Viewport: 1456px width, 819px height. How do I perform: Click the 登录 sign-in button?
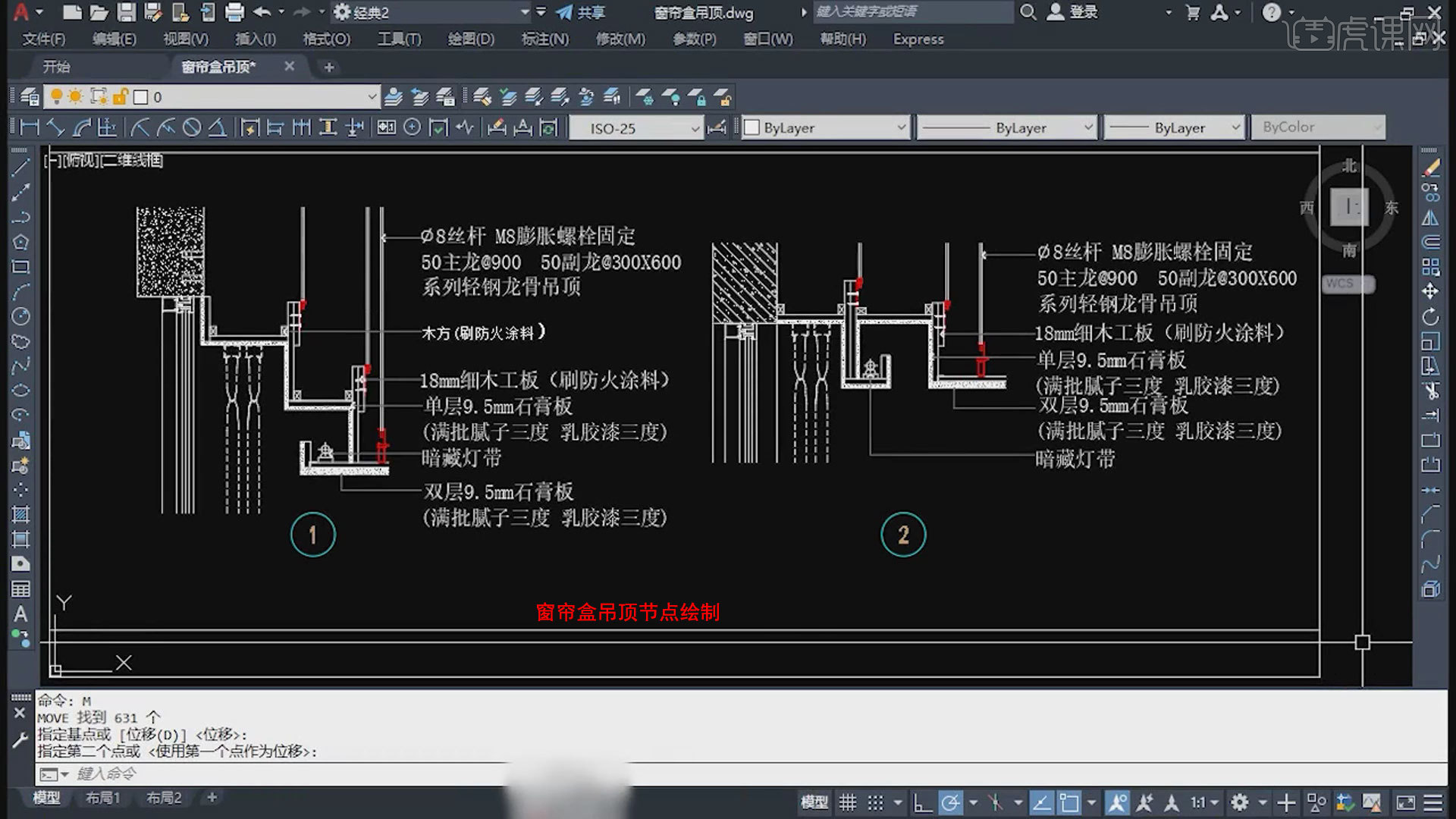(1072, 12)
